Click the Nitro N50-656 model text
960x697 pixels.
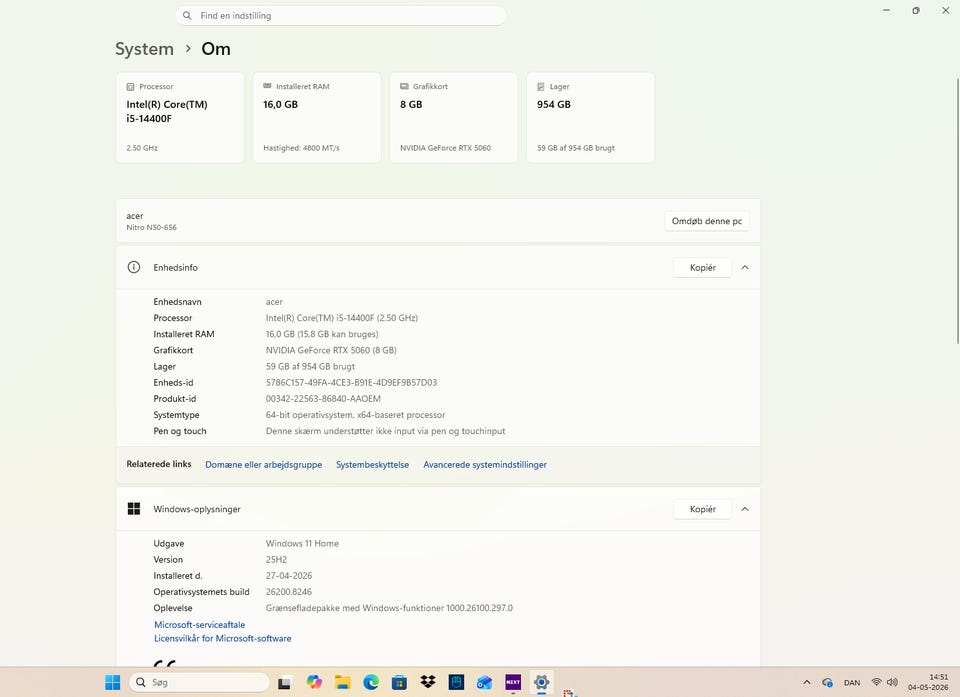[152, 227]
